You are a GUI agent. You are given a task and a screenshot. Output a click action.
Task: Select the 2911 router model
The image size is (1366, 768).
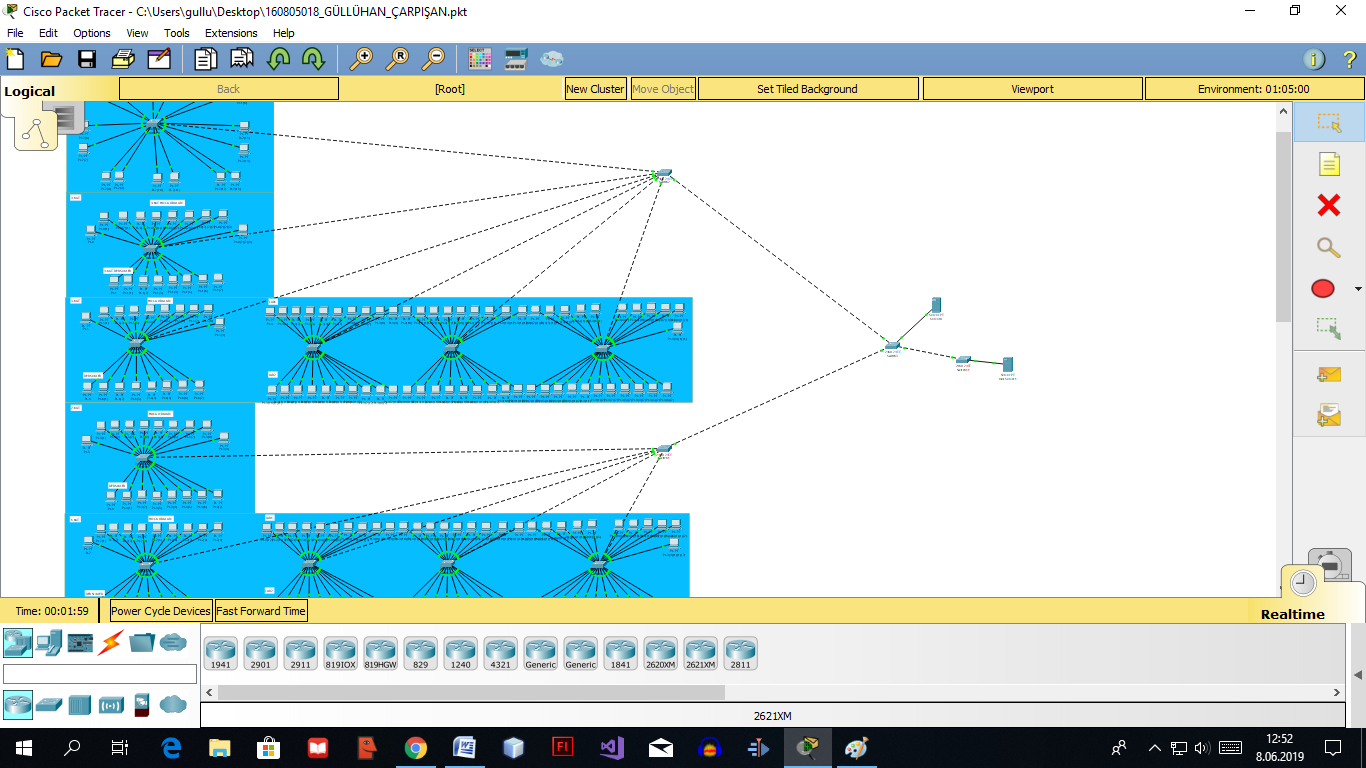click(300, 654)
